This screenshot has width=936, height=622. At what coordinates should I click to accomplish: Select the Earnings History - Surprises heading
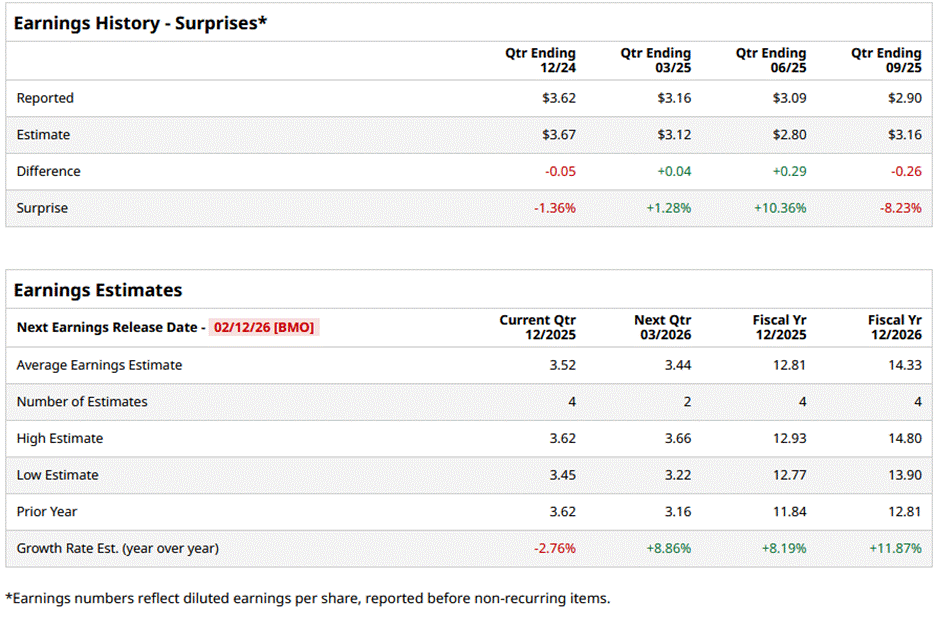click(x=140, y=23)
